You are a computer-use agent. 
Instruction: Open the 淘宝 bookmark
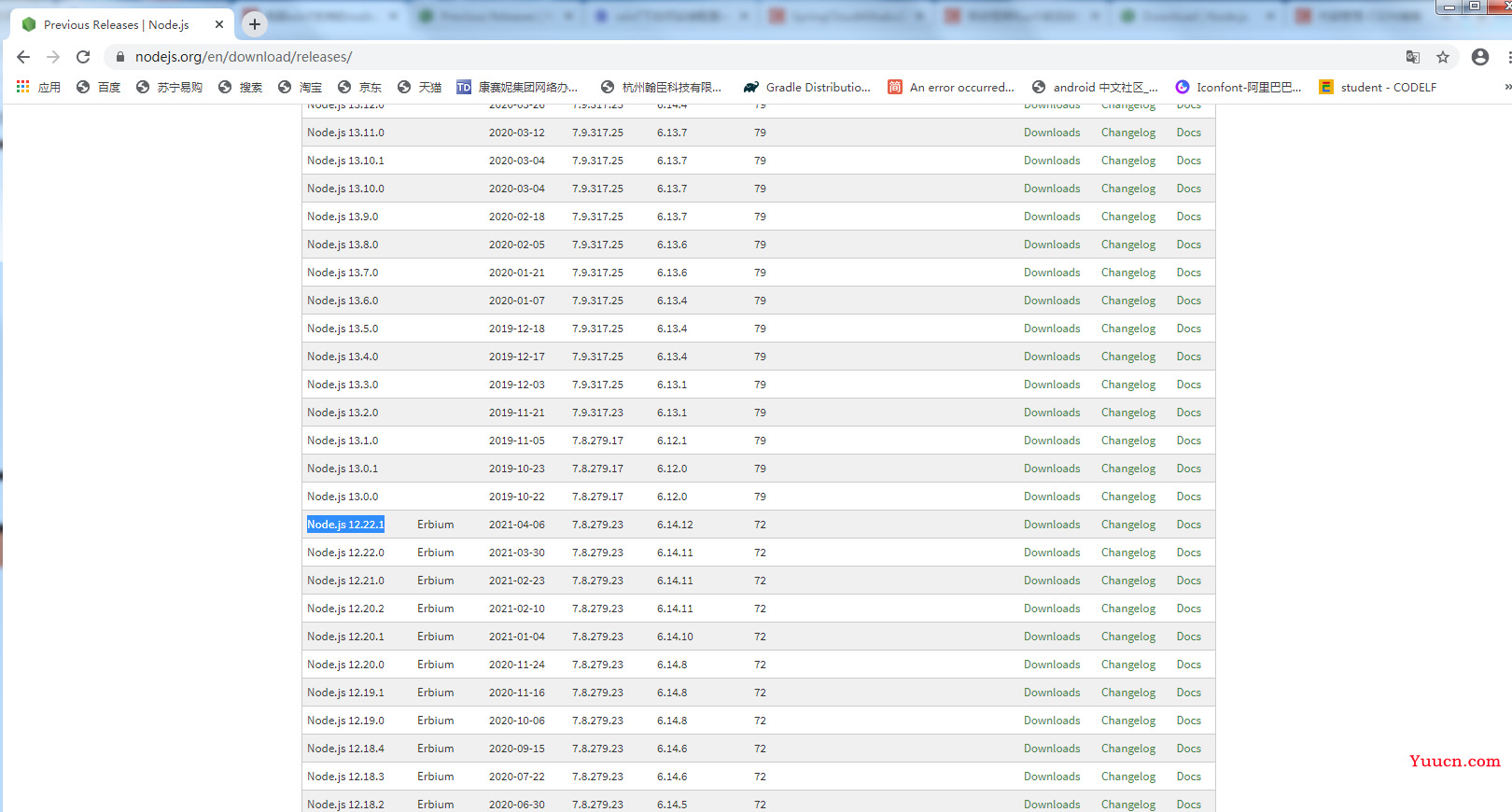[300, 87]
